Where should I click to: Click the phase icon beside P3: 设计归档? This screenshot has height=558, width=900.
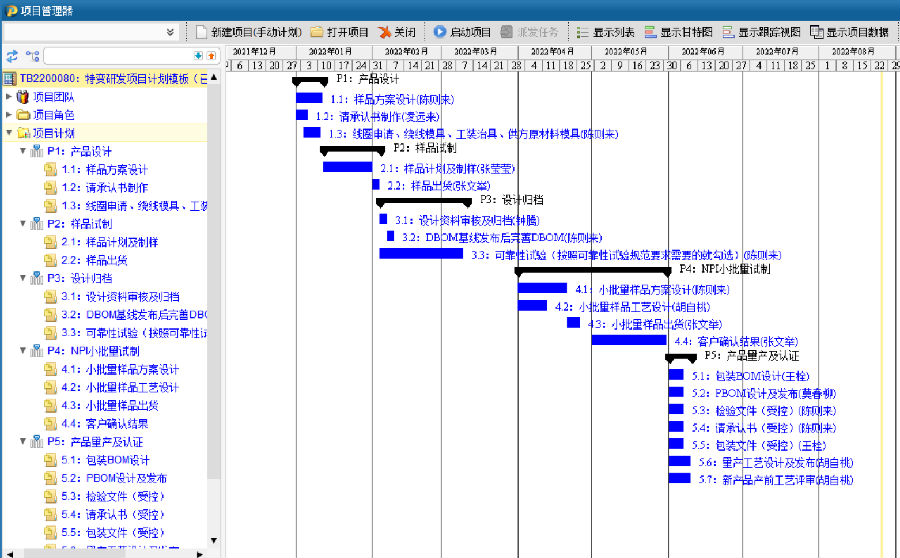(37, 278)
